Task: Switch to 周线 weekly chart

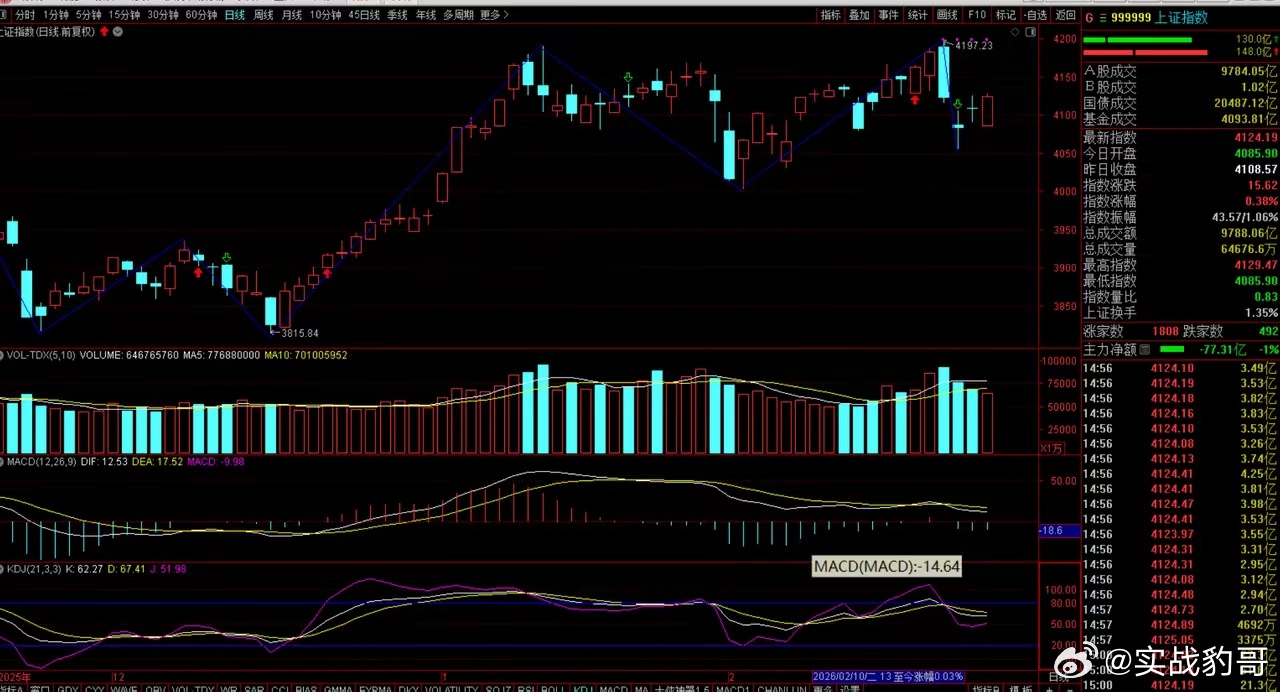Action: tap(263, 15)
